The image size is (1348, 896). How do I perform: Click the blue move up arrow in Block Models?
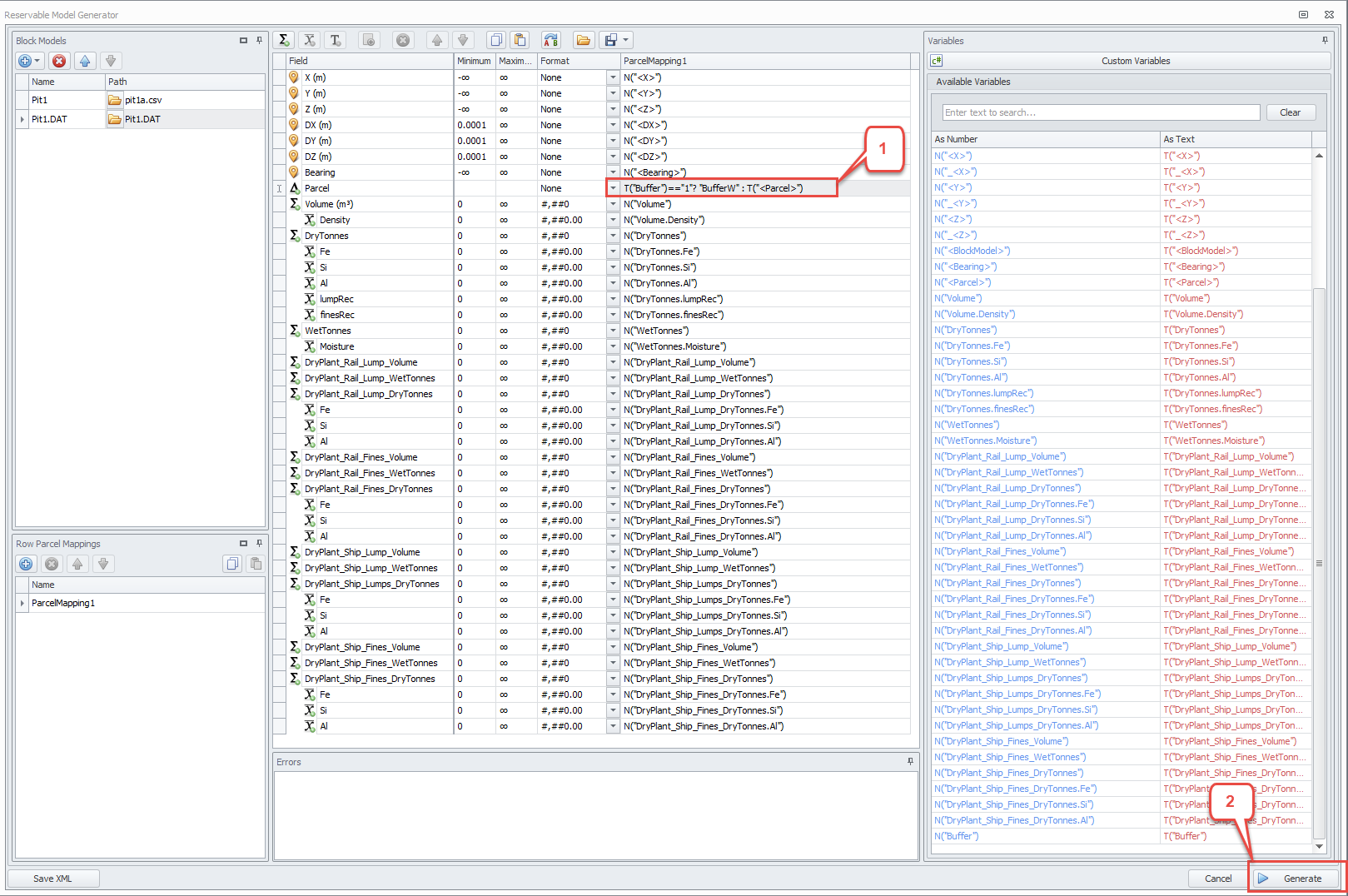click(x=85, y=61)
